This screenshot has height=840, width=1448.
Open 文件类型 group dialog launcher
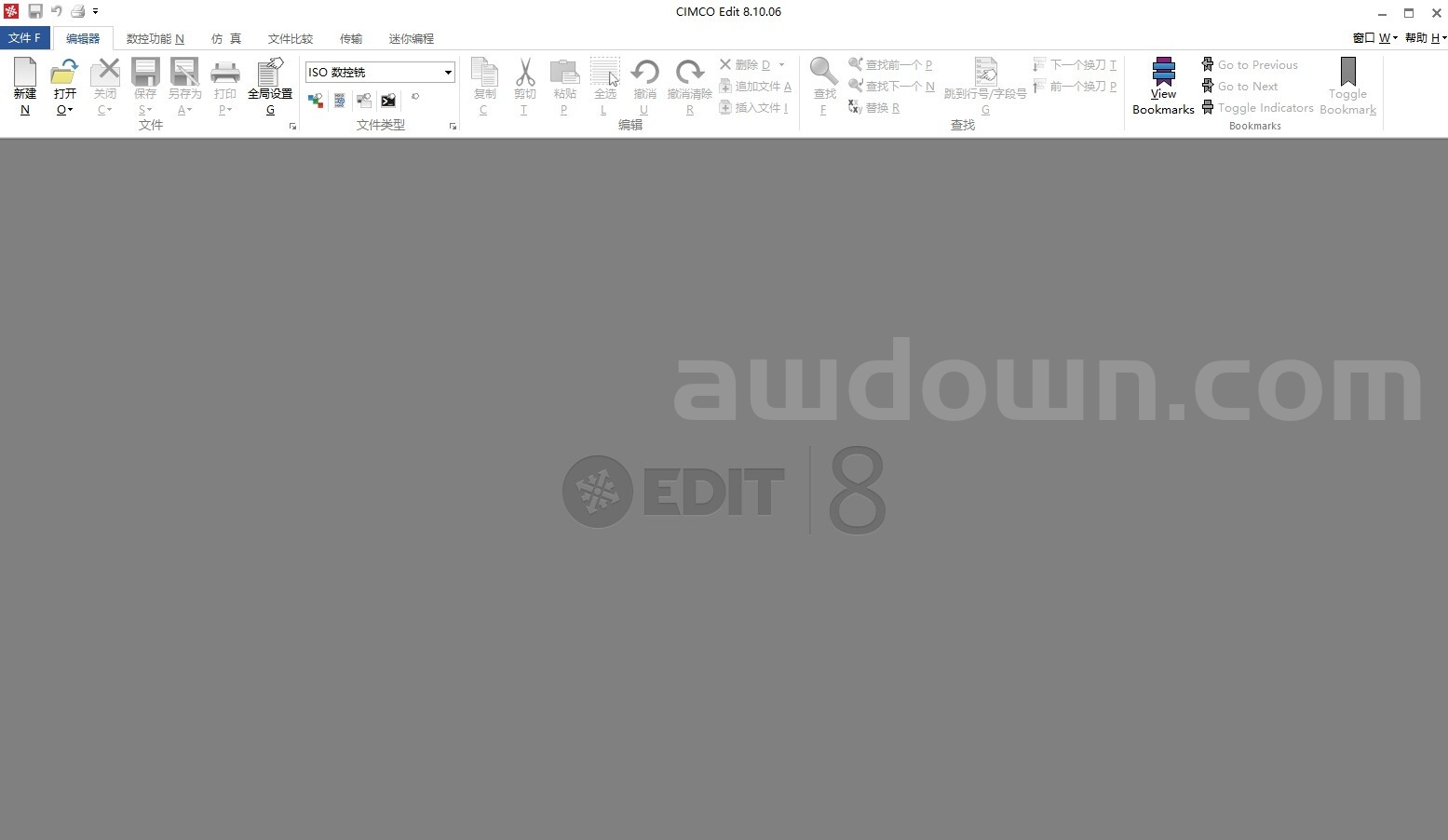coord(453,127)
